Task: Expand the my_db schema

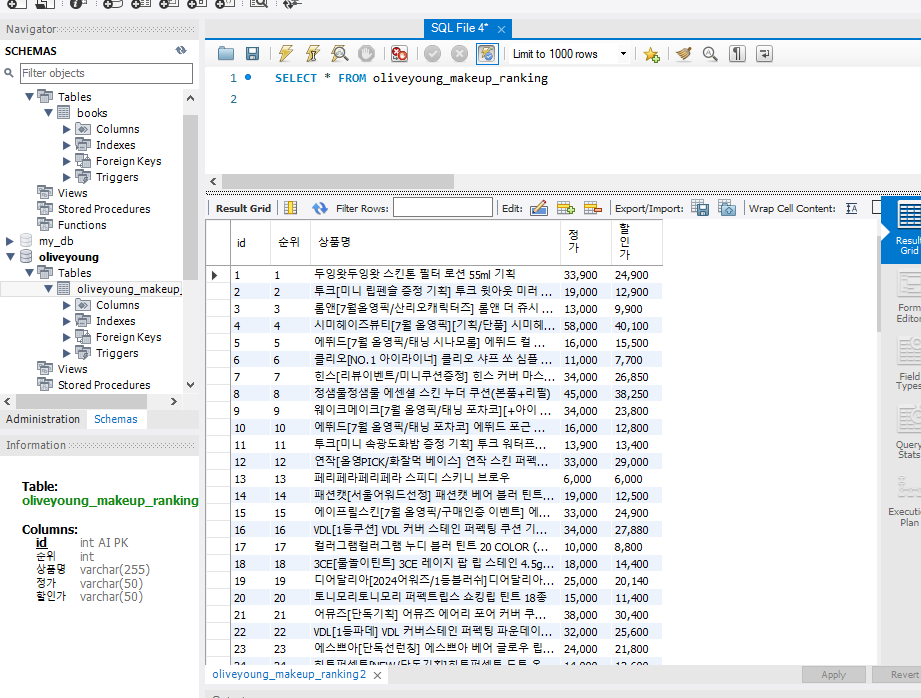Action: tap(9, 241)
